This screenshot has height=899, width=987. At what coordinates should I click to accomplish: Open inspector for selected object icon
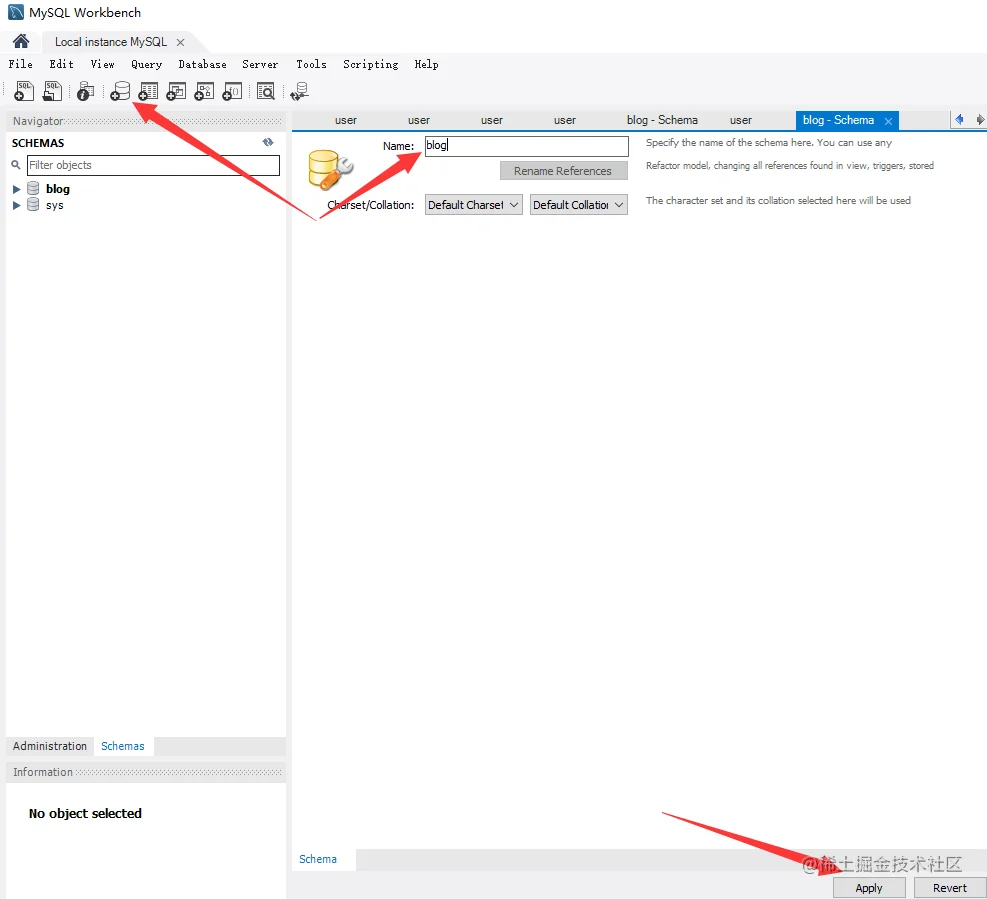(x=85, y=91)
